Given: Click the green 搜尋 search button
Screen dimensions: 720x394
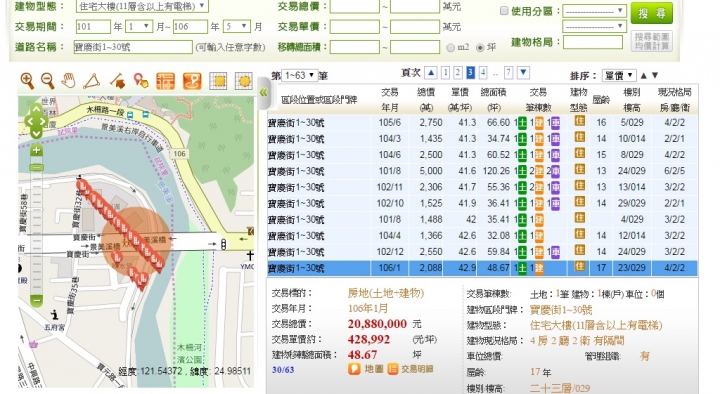Looking at the screenshot, I should pos(652,13).
